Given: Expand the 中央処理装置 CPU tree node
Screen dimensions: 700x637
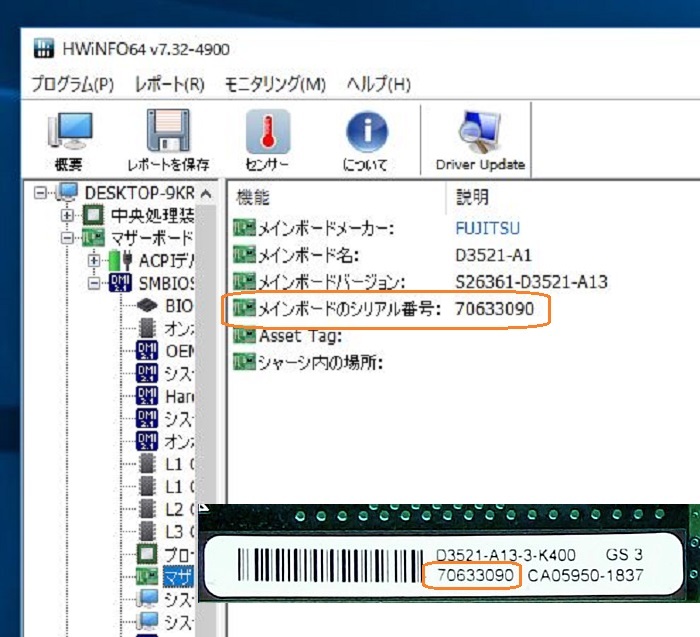Looking at the screenshot, I should pos(67,216).
